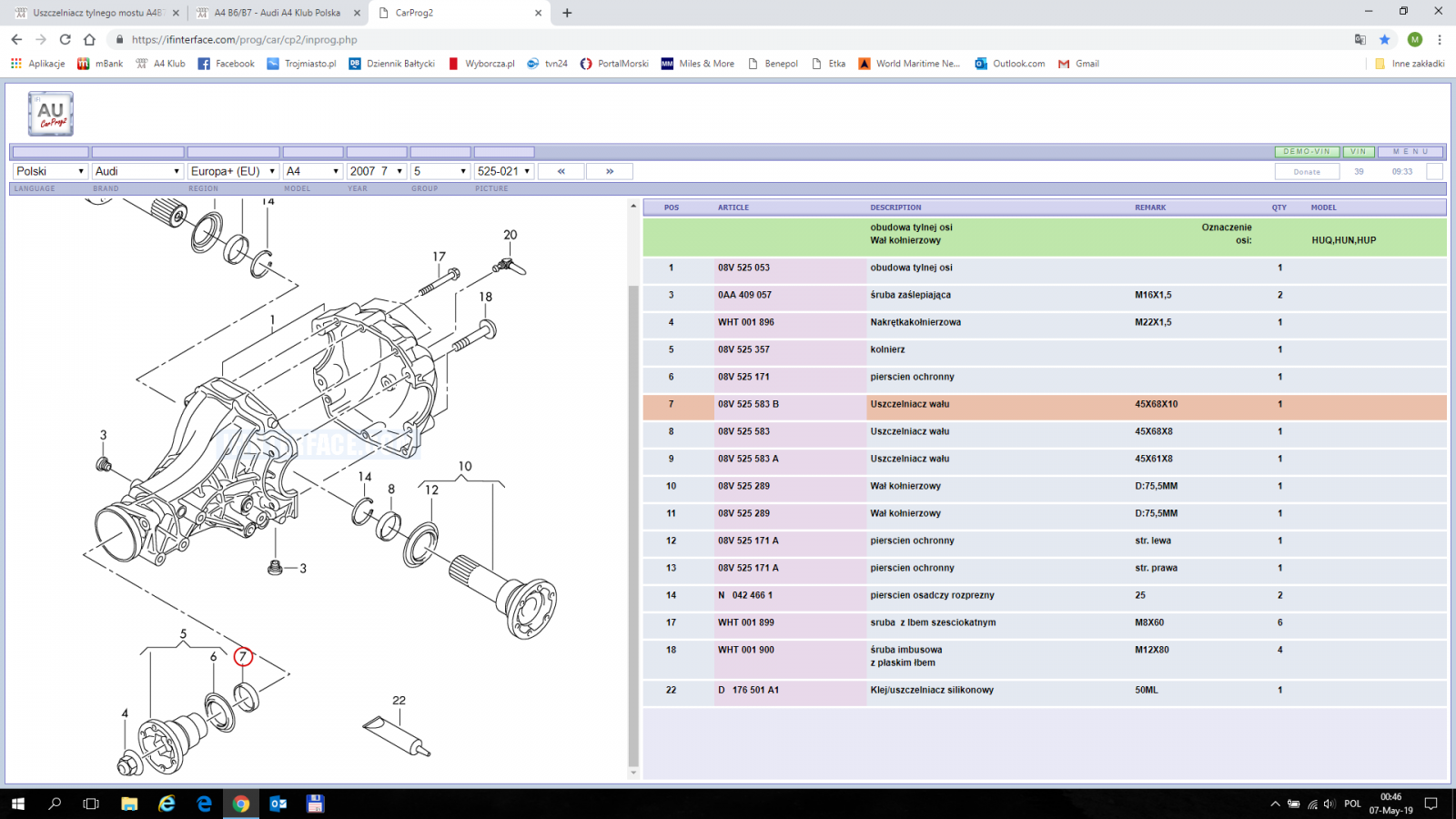This screenshot has height=819, width=1456.
Task: Click part number 22 glue tube in diagram
Action: tap(398, 735)
